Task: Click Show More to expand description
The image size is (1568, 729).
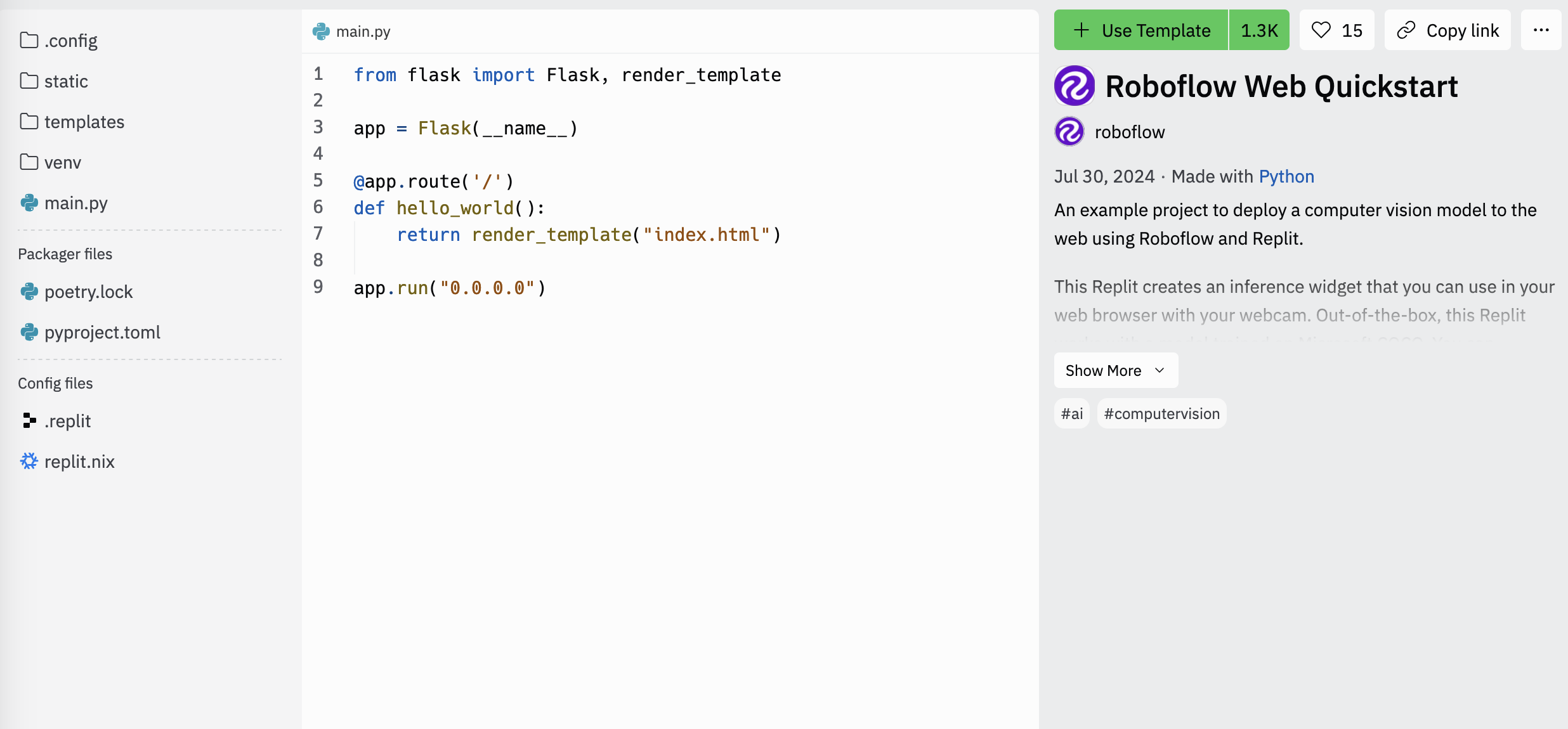Action: [1115, 370]
